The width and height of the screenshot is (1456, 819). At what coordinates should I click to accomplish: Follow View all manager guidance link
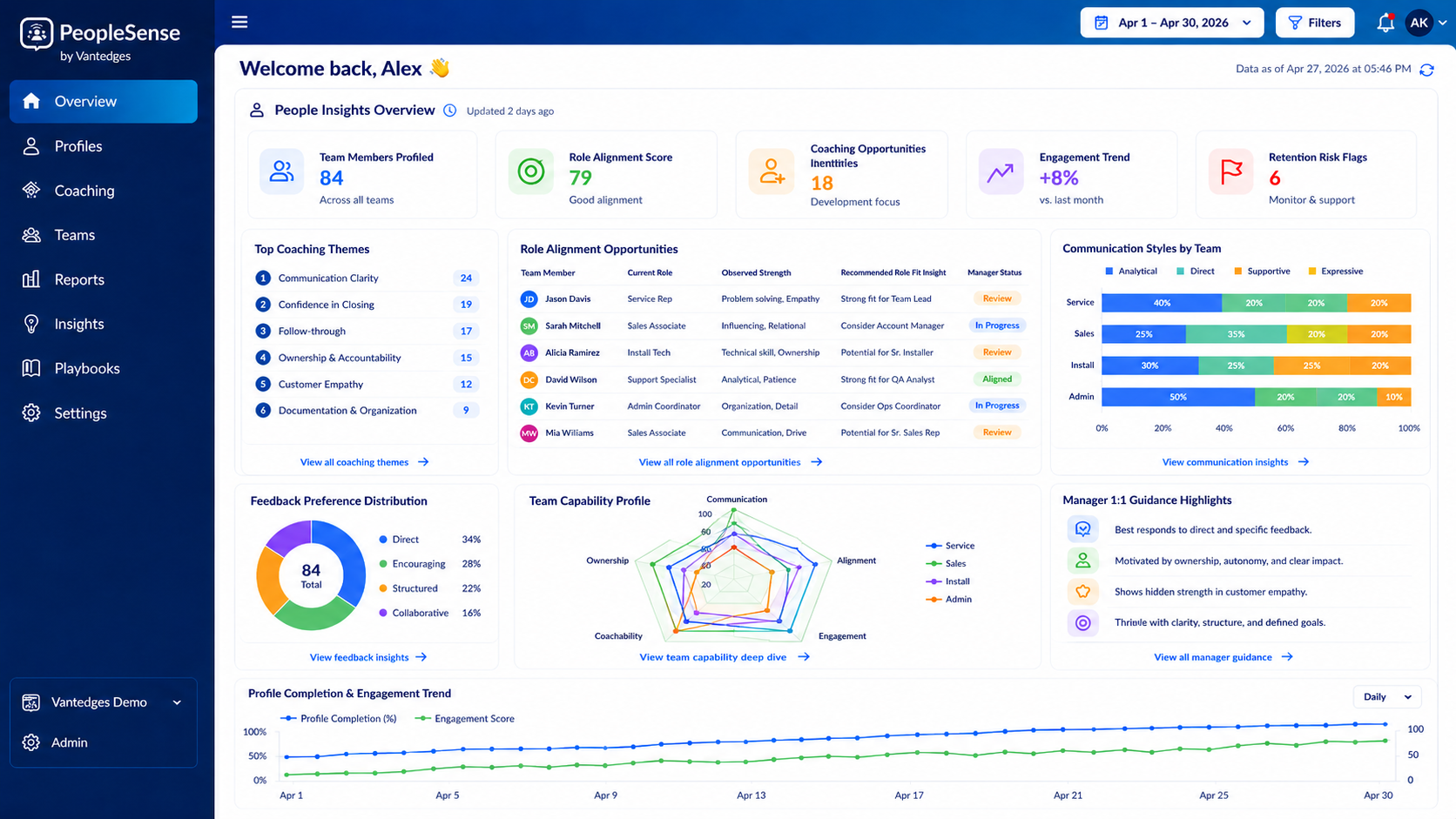[1223, 657]
